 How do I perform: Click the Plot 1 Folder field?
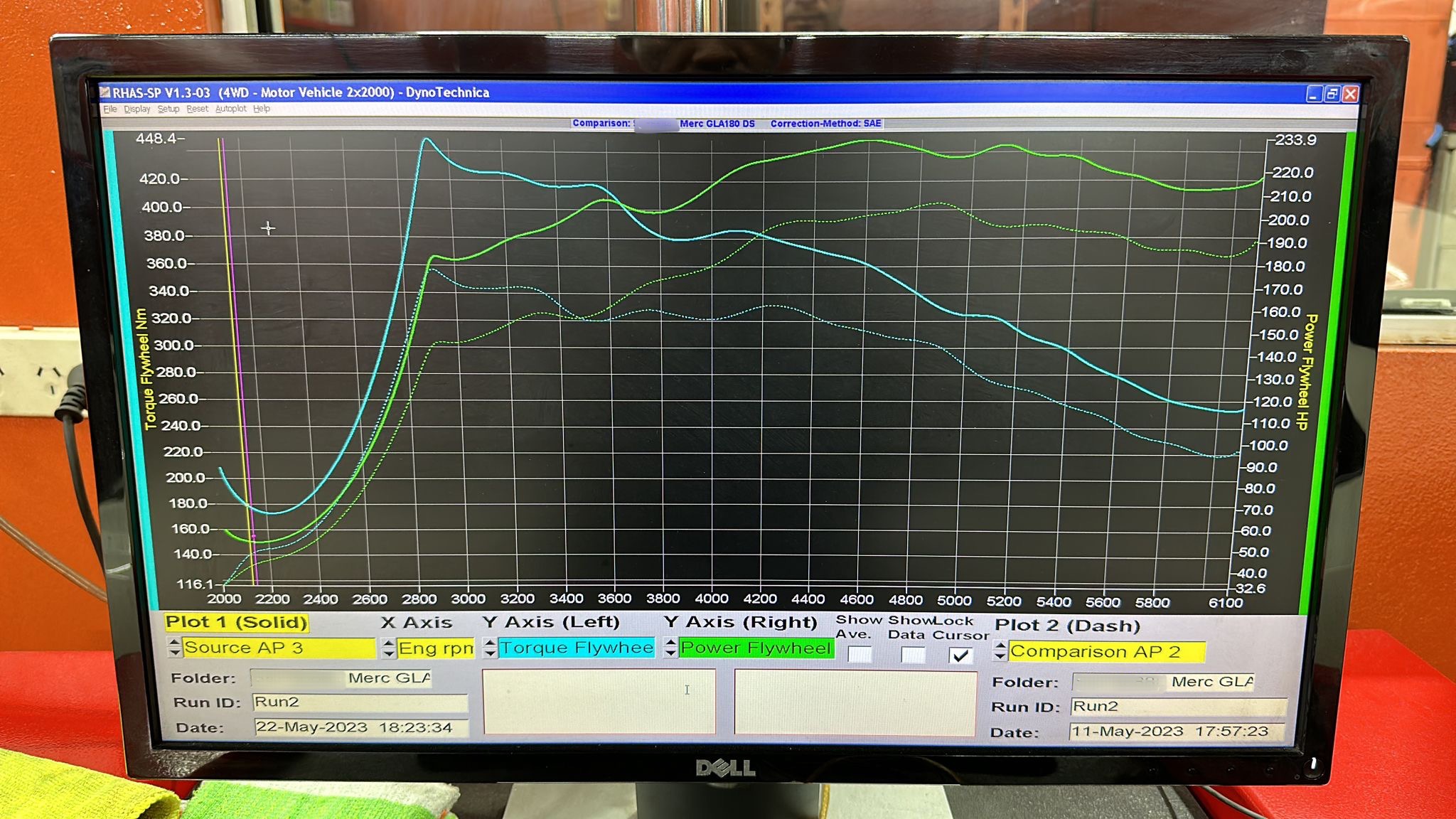(341, 678)
